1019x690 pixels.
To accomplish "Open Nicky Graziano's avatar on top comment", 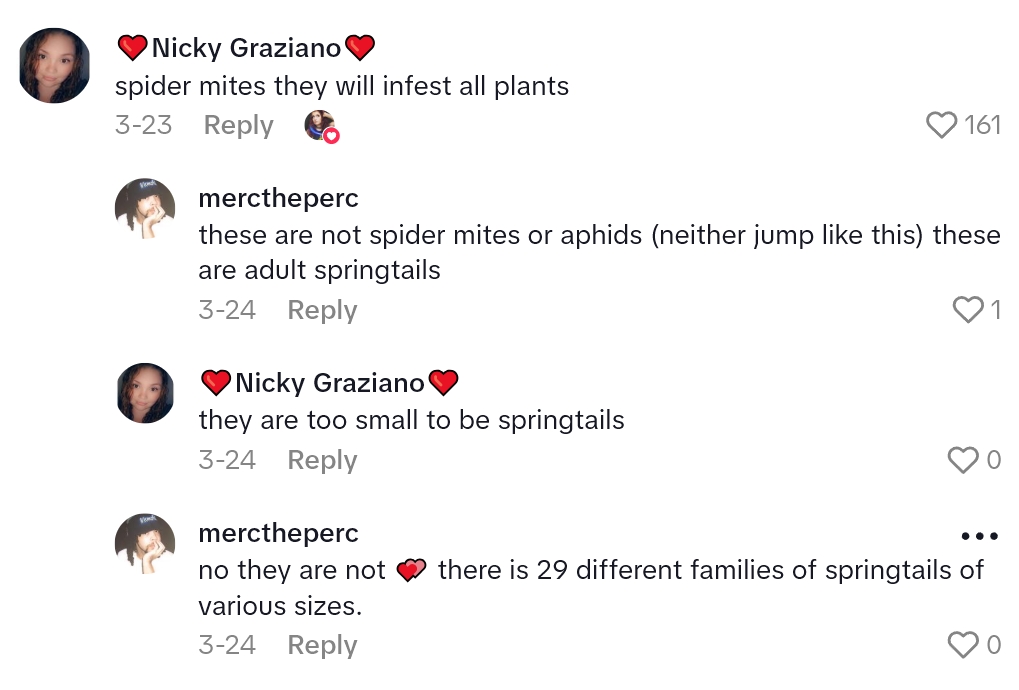I will click(x=55, y=66).
